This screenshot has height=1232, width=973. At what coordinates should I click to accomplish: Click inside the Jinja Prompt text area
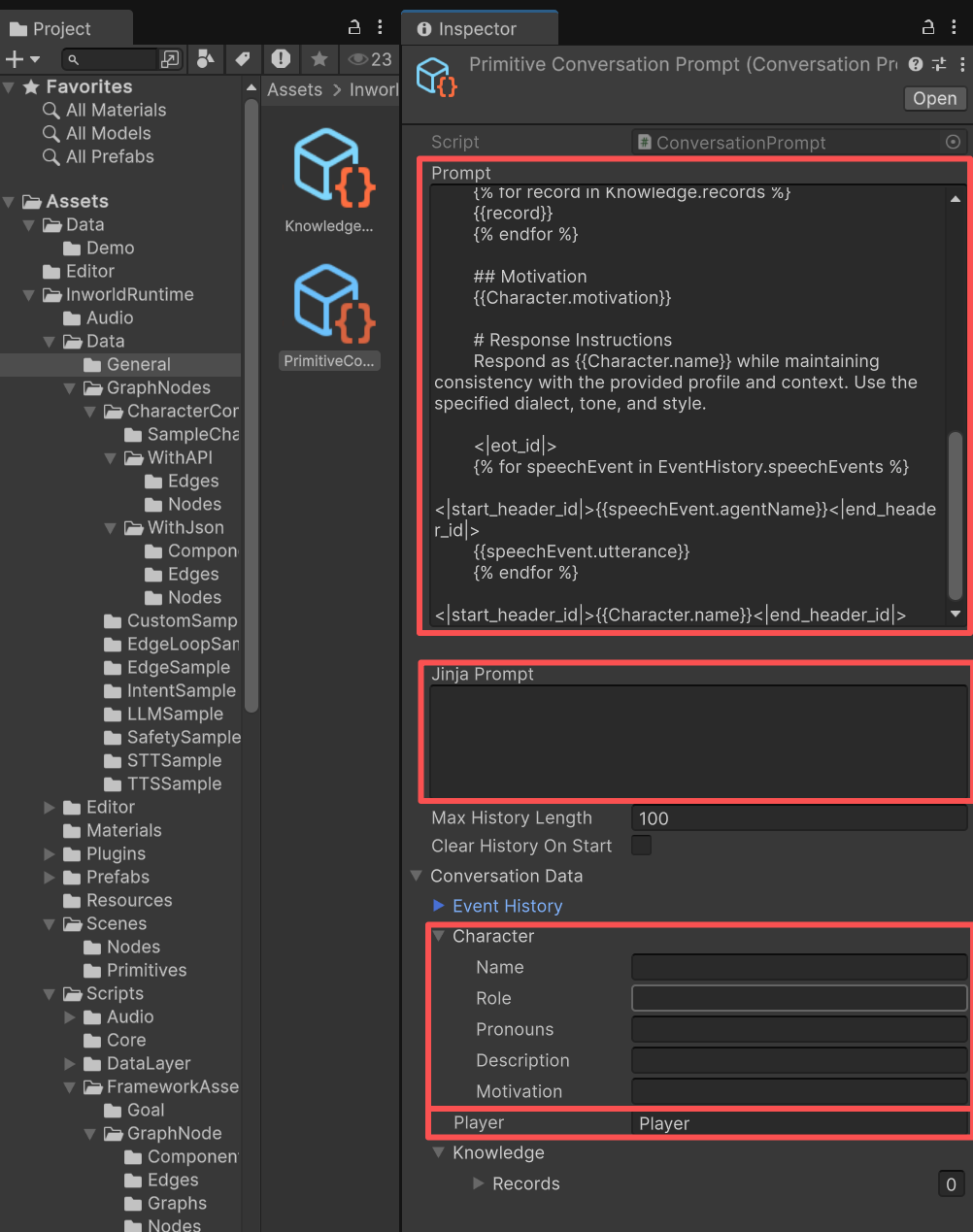(x=698, y=742)
